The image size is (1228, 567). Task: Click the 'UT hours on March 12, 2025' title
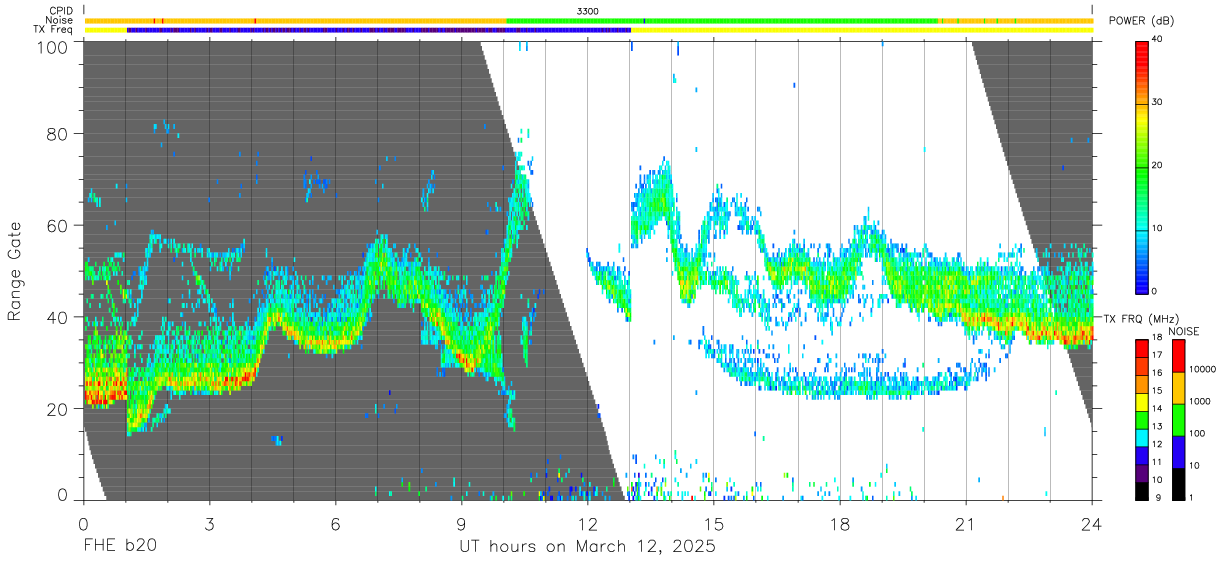[587, 547]
